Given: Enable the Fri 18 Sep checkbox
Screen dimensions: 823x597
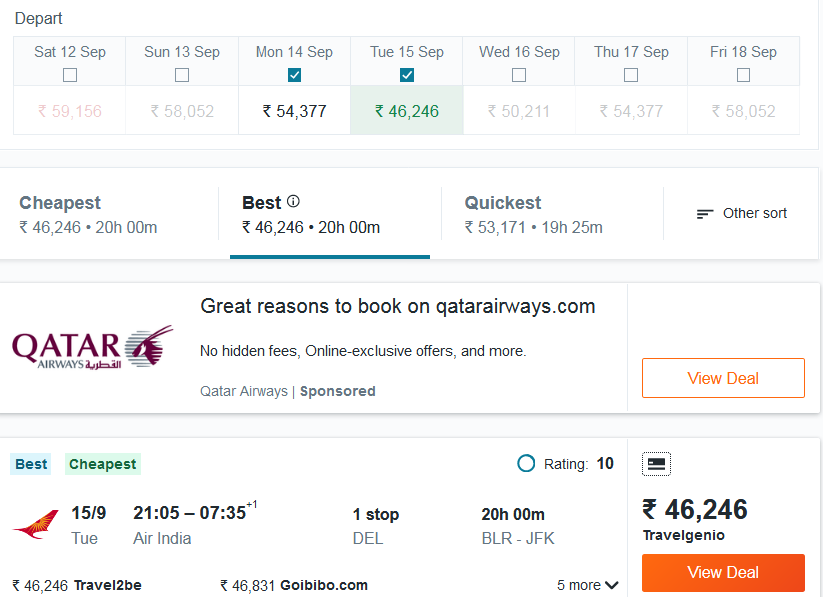Looking at the screenshot, I should tap(743, 75).
